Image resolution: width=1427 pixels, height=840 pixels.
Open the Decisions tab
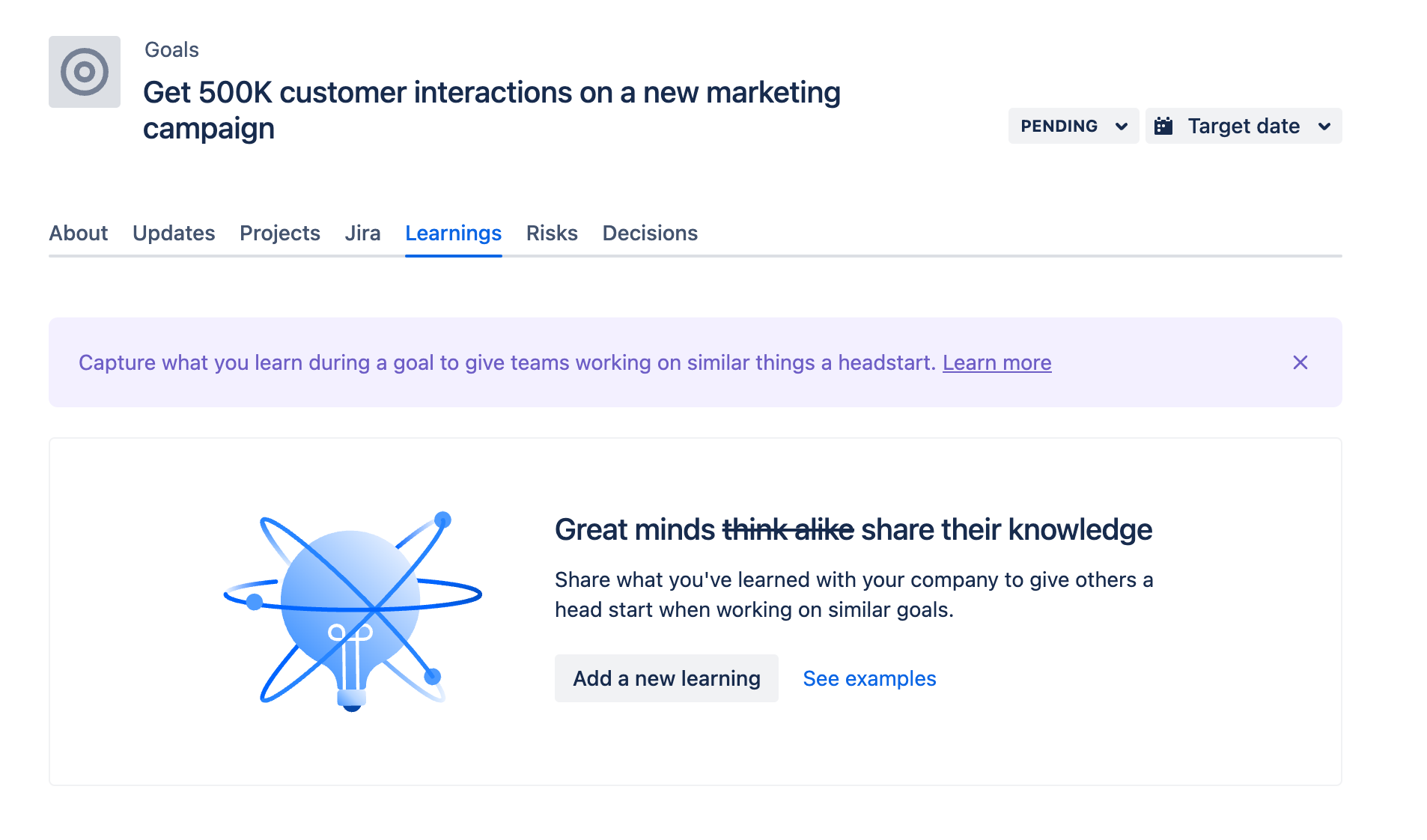coord(650,233)
